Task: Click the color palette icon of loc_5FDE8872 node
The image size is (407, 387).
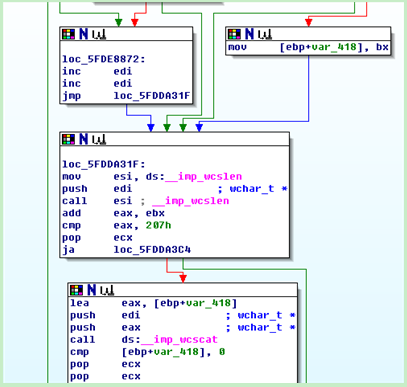Action: tap(68, 34)
